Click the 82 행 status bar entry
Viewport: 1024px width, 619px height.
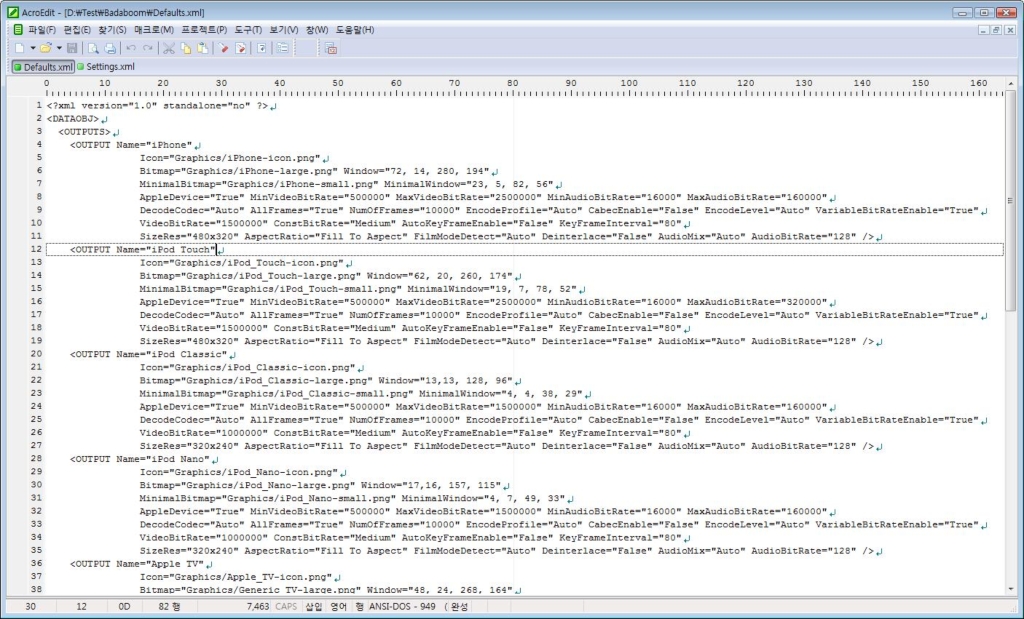point(169,607)
